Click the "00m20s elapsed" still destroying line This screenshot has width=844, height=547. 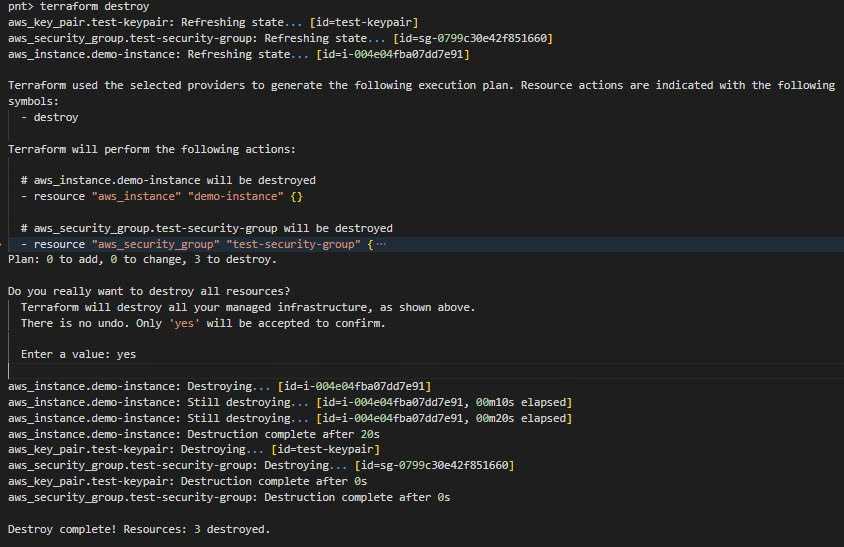pos(290,418)
